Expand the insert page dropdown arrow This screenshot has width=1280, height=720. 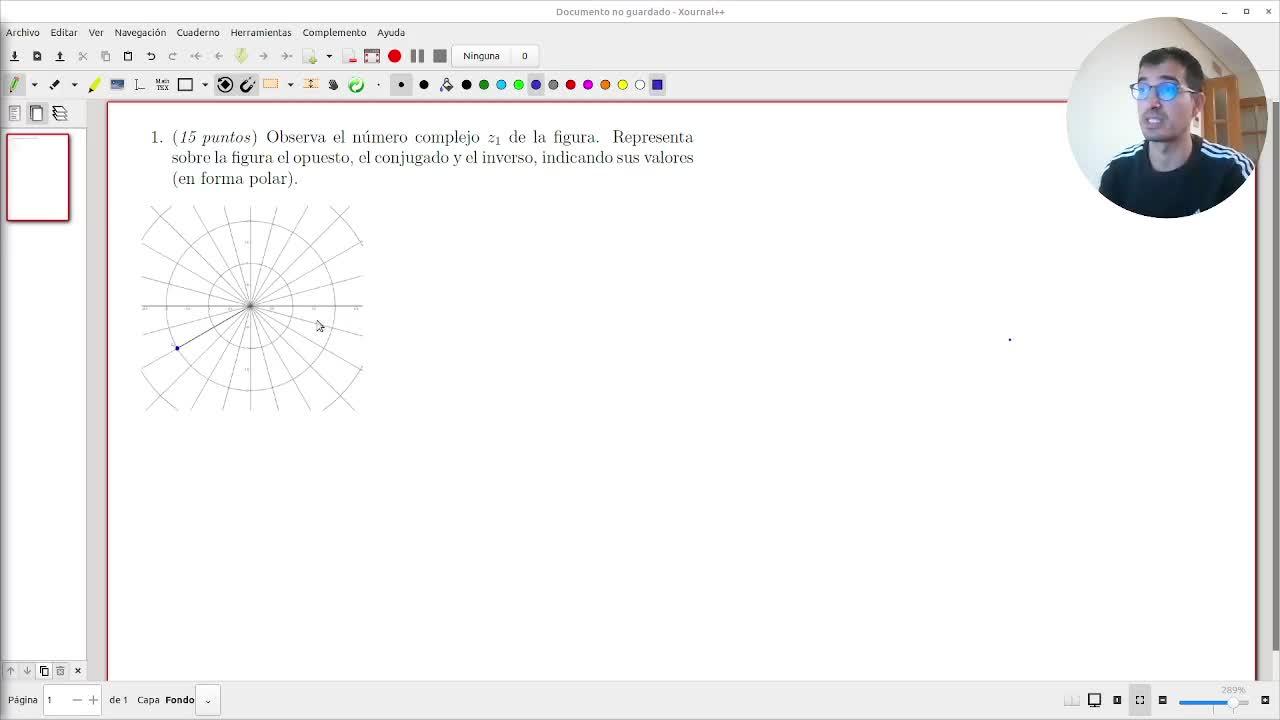[329, 56]
